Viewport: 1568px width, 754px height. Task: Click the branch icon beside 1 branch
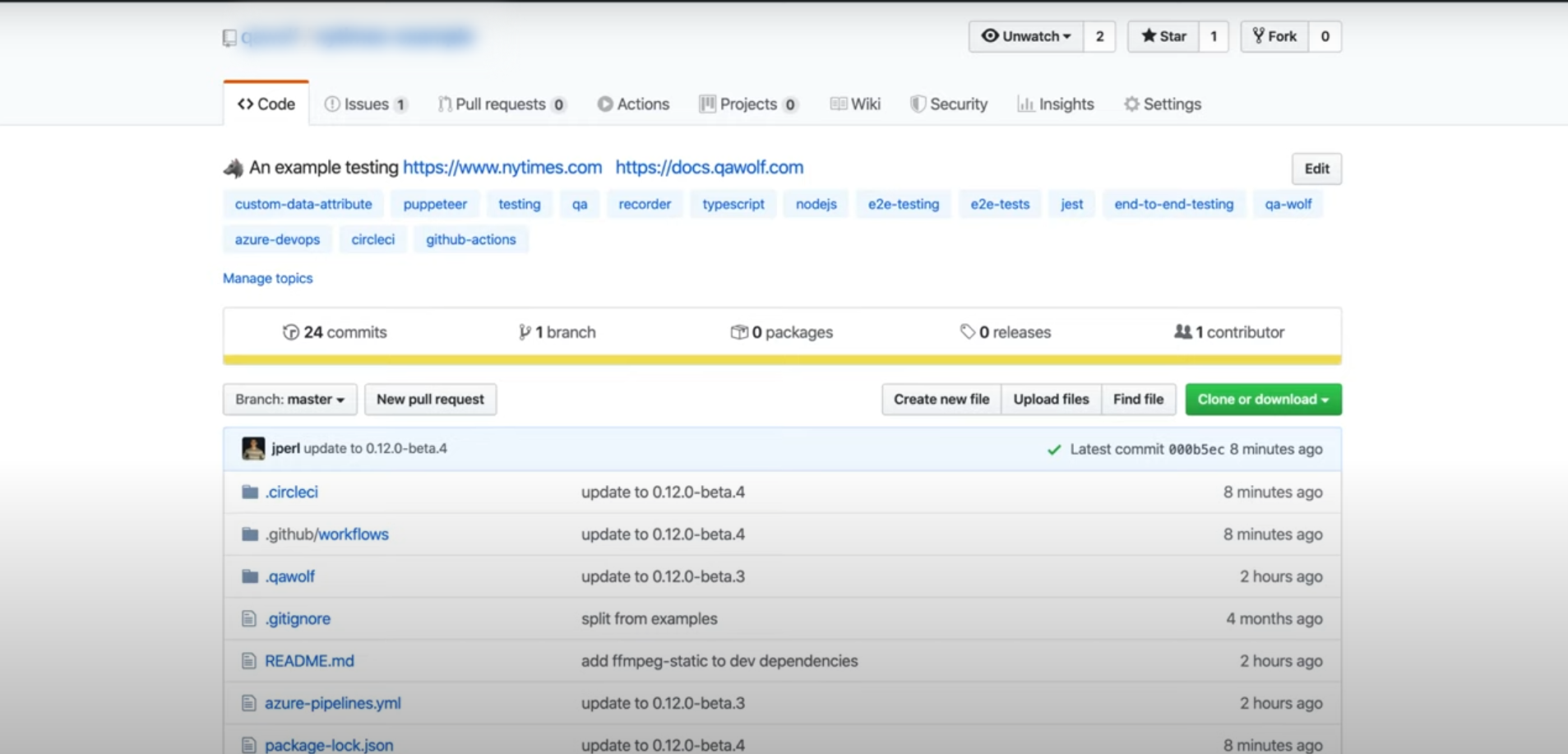coord(524,332)
